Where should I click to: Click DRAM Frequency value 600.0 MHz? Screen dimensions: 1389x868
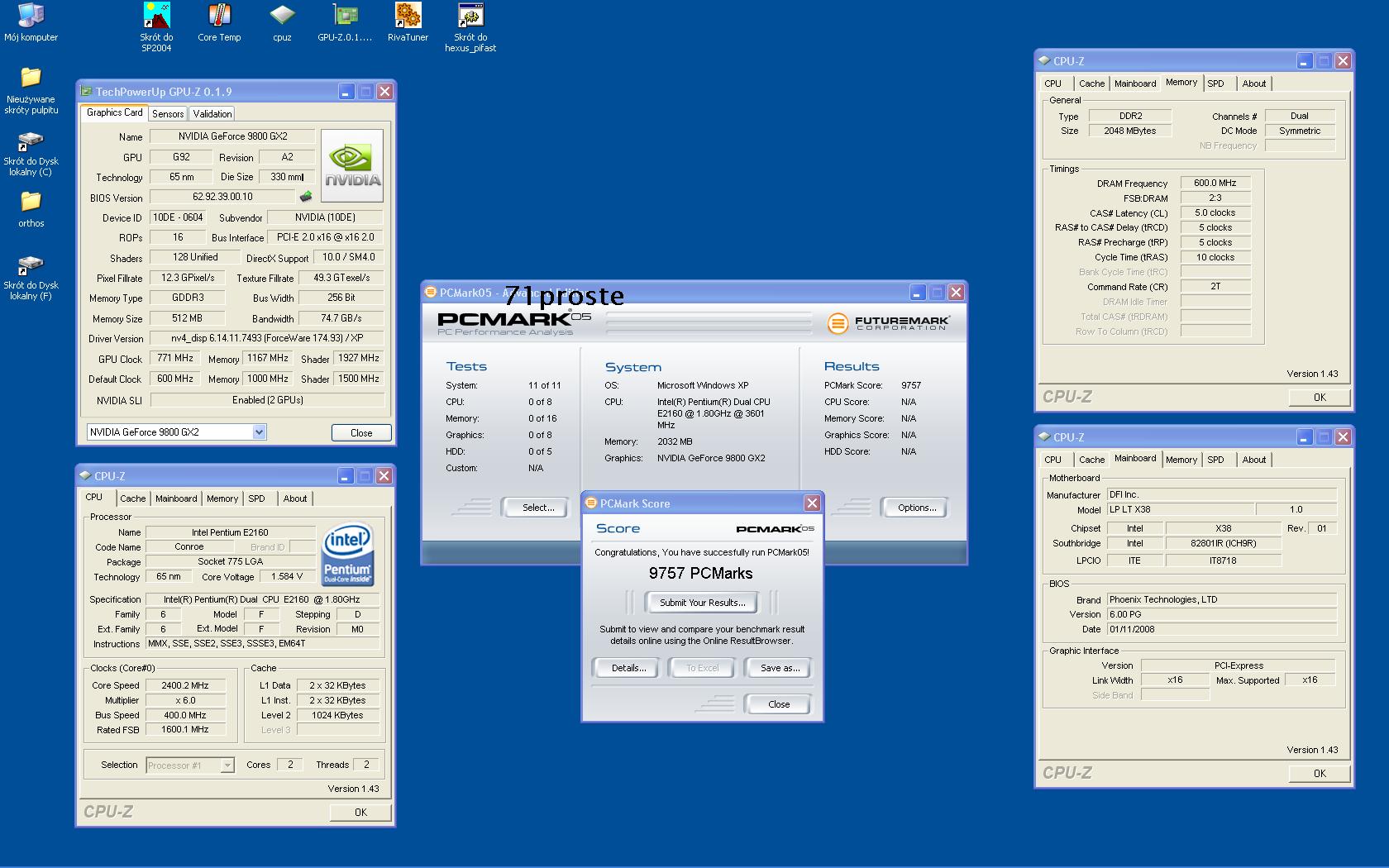coord(1215,183)
